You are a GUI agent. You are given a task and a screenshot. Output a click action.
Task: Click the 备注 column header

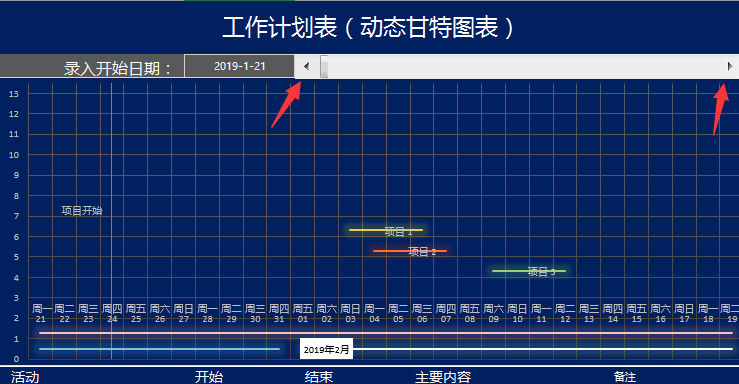pyautogui.click(x=625, y=377)
